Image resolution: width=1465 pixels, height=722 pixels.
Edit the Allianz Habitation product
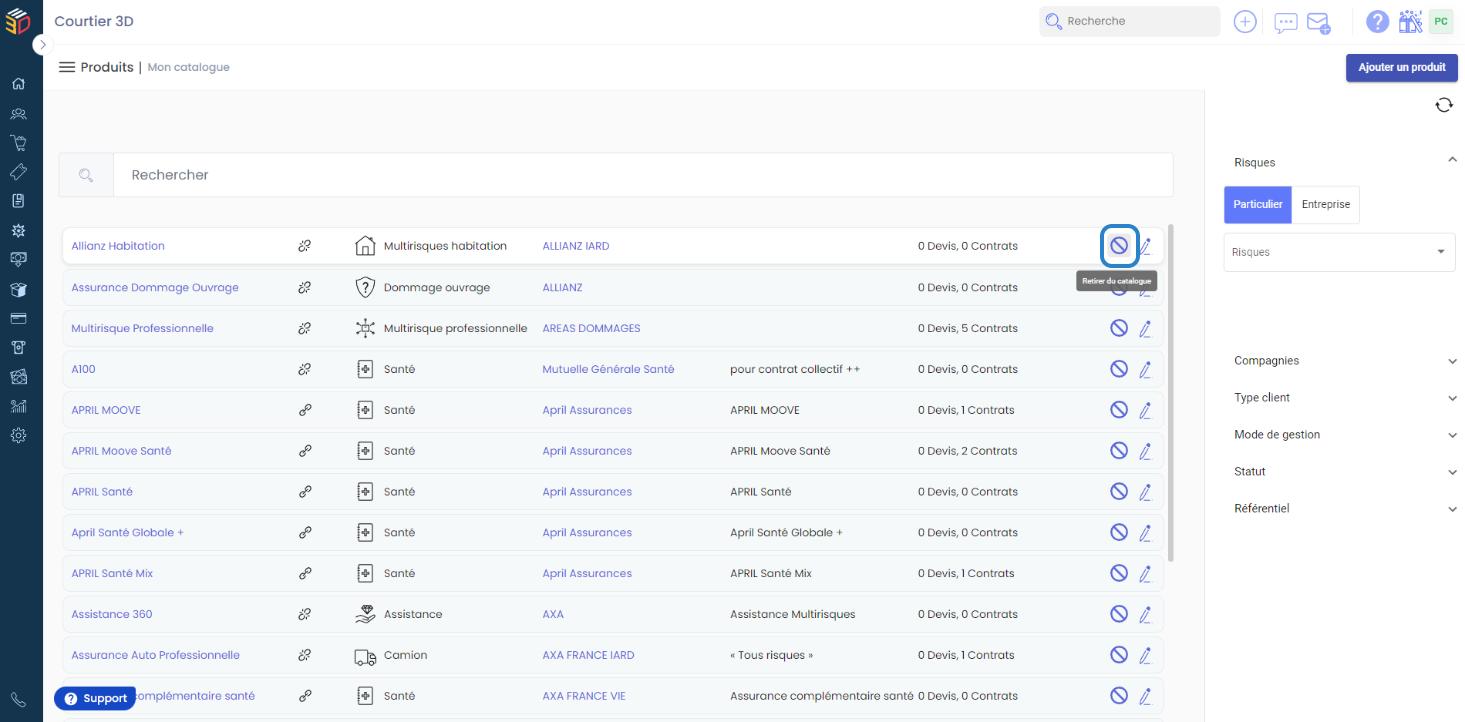pos(1146,246)
